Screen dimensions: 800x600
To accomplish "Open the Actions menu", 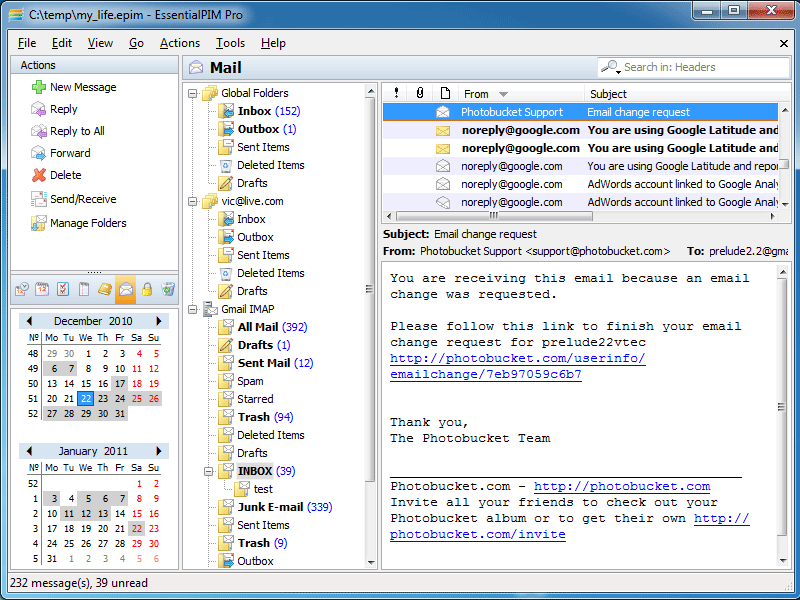I will coord(180,43).
